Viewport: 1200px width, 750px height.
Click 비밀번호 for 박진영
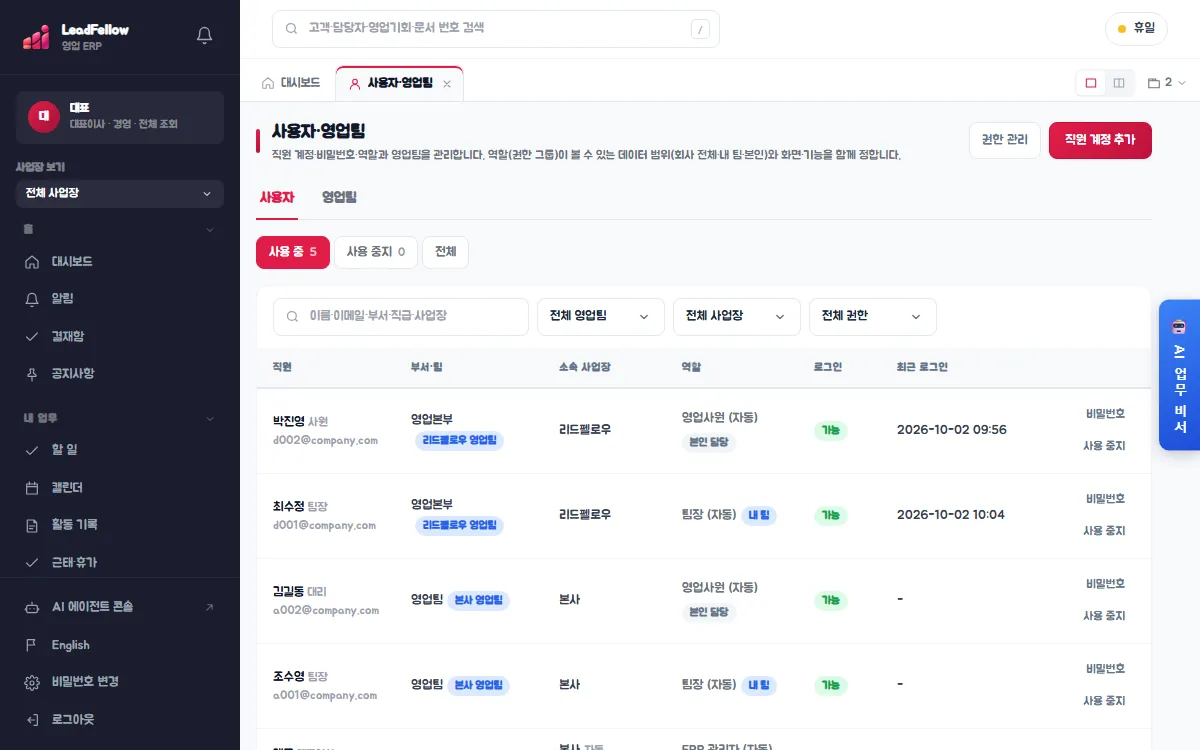pyautogui.click(x=1105, y=414)
